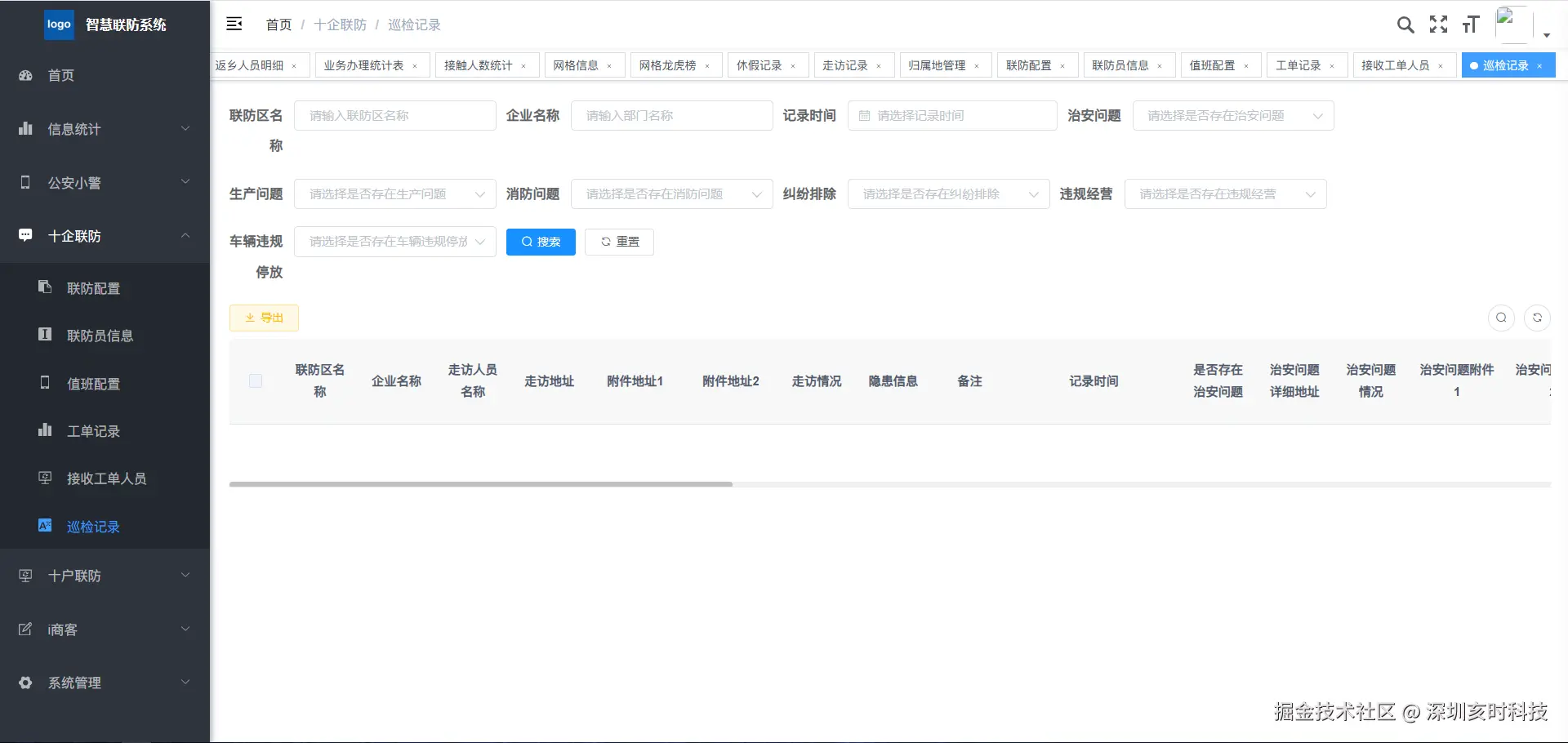This screenshot has width=1568, height=743.
Task: Open 联防员信息 in the sidebar
Action: pos(100,336)
